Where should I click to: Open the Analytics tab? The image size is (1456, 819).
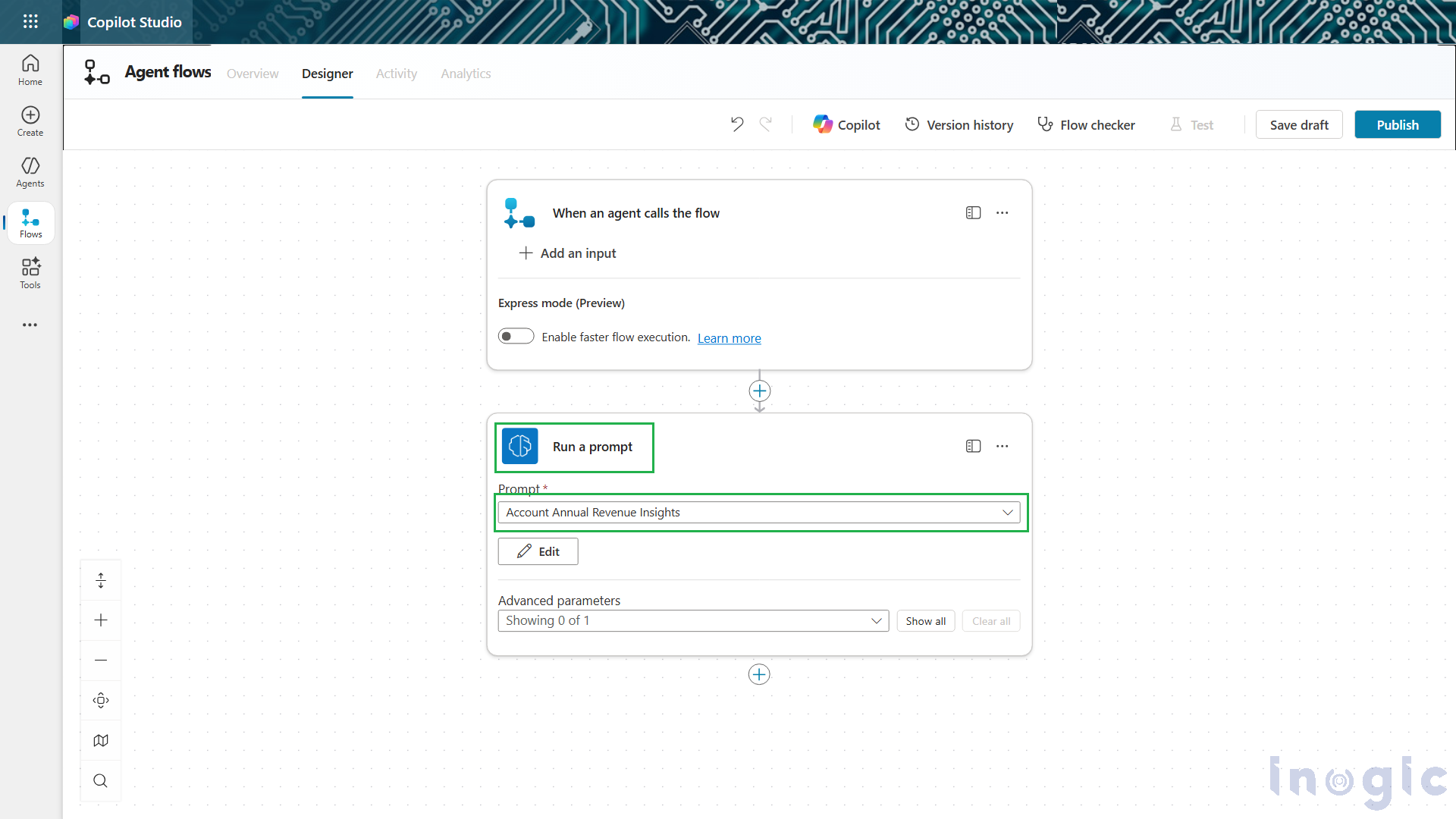click(x=465, y=74)
